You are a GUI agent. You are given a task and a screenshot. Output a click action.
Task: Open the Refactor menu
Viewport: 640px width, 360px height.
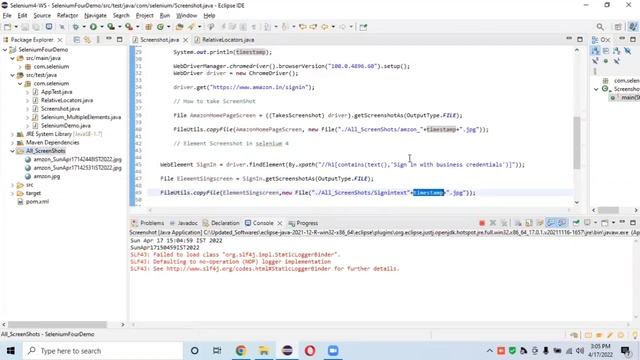pos(67,16)
